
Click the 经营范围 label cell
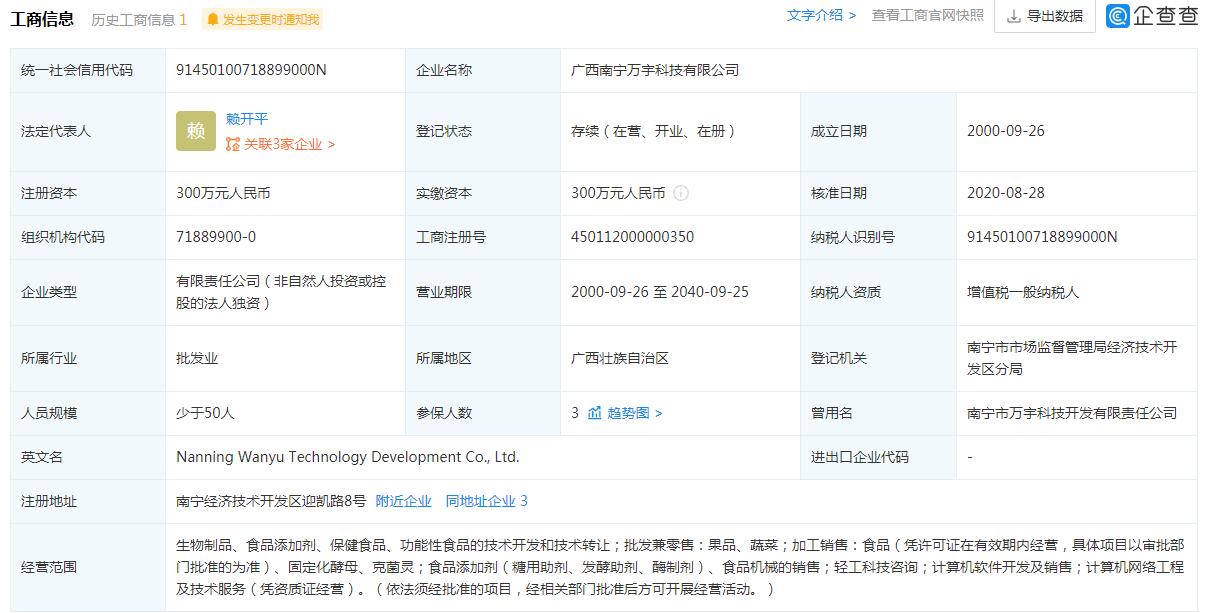88,567
